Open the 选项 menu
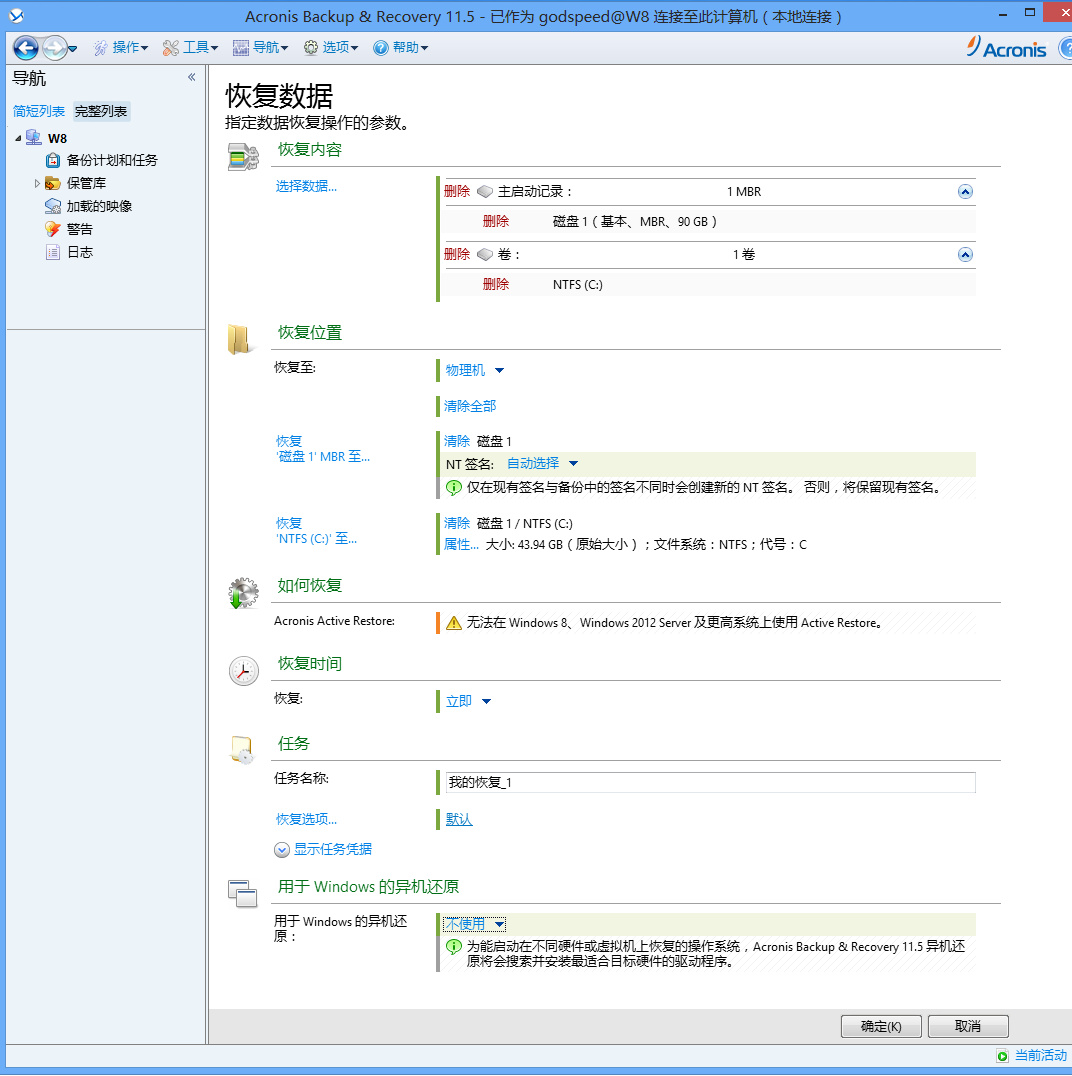1072x1076 pixels. 331,47
